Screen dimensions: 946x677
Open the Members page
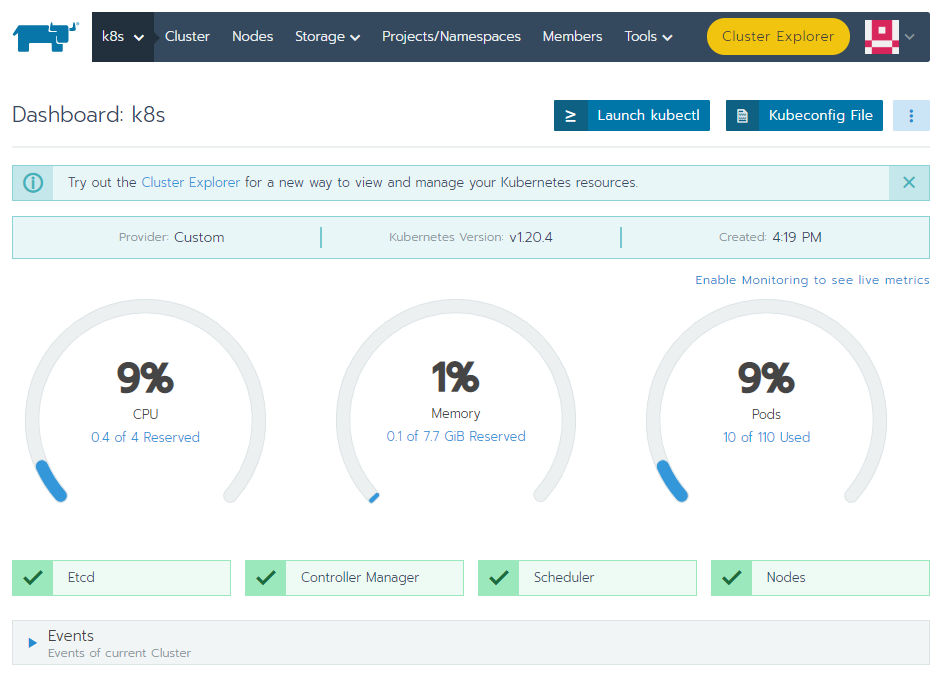coord(572,37)
